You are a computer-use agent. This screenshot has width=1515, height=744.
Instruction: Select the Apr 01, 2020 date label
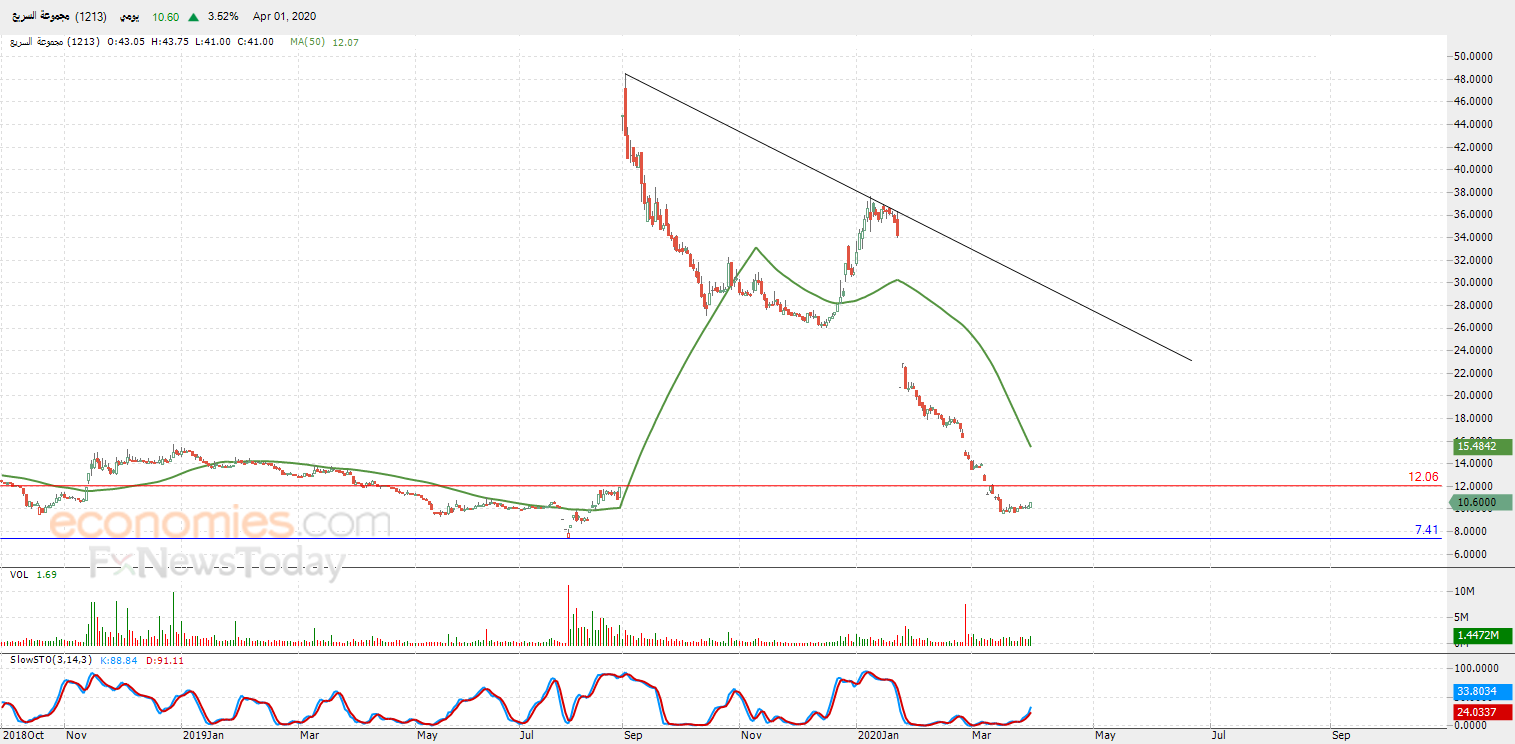click(x=285, y=17)
